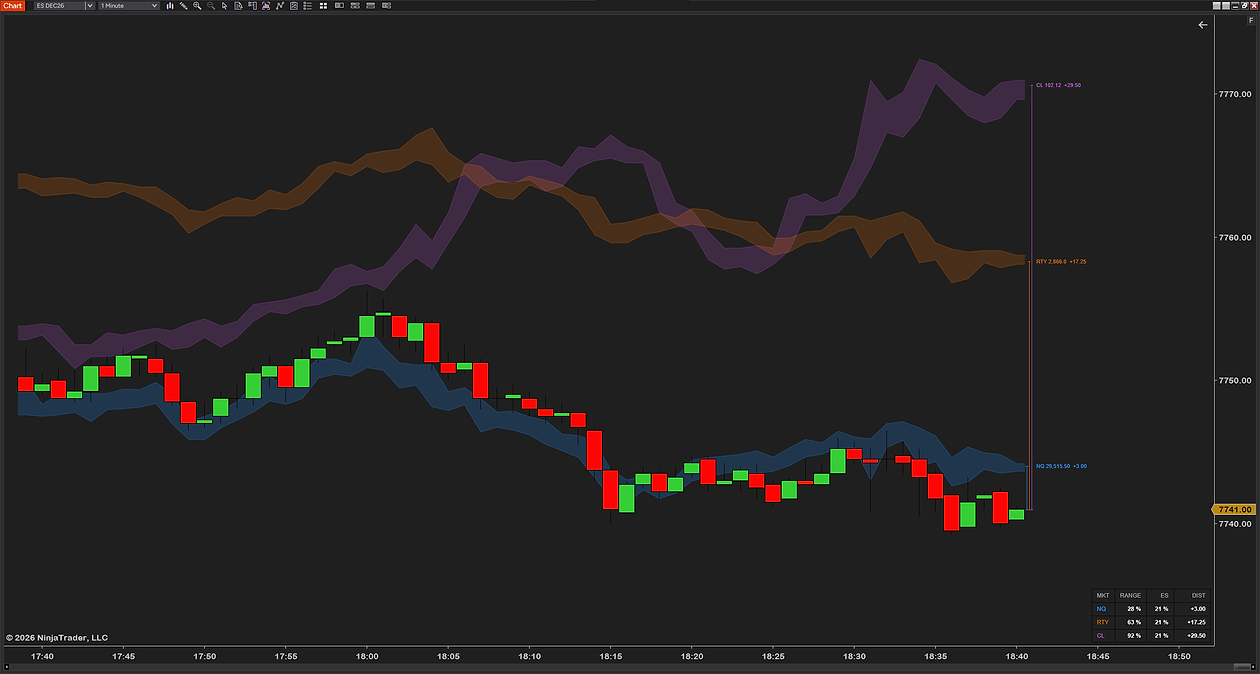Click the 92 % range value for CL
The height and width of the screenshot is (674, 1260).
(1133, 636)
